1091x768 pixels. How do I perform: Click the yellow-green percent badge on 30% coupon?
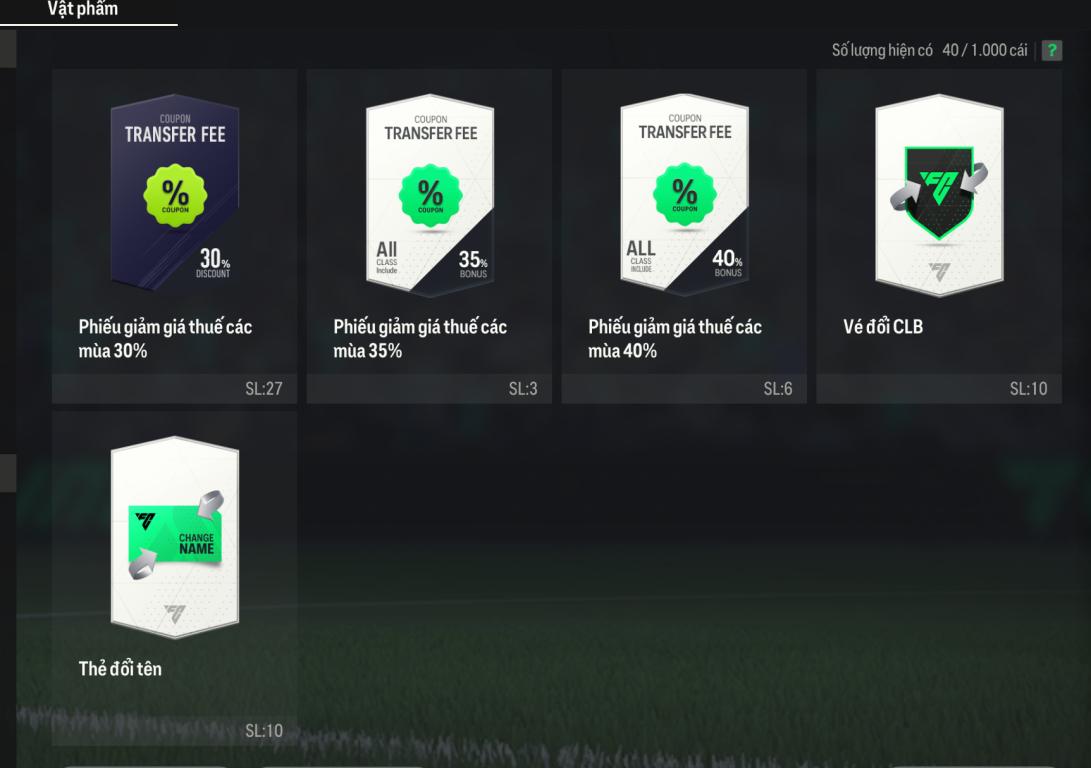pyautogui.click(x=175, y=195)
